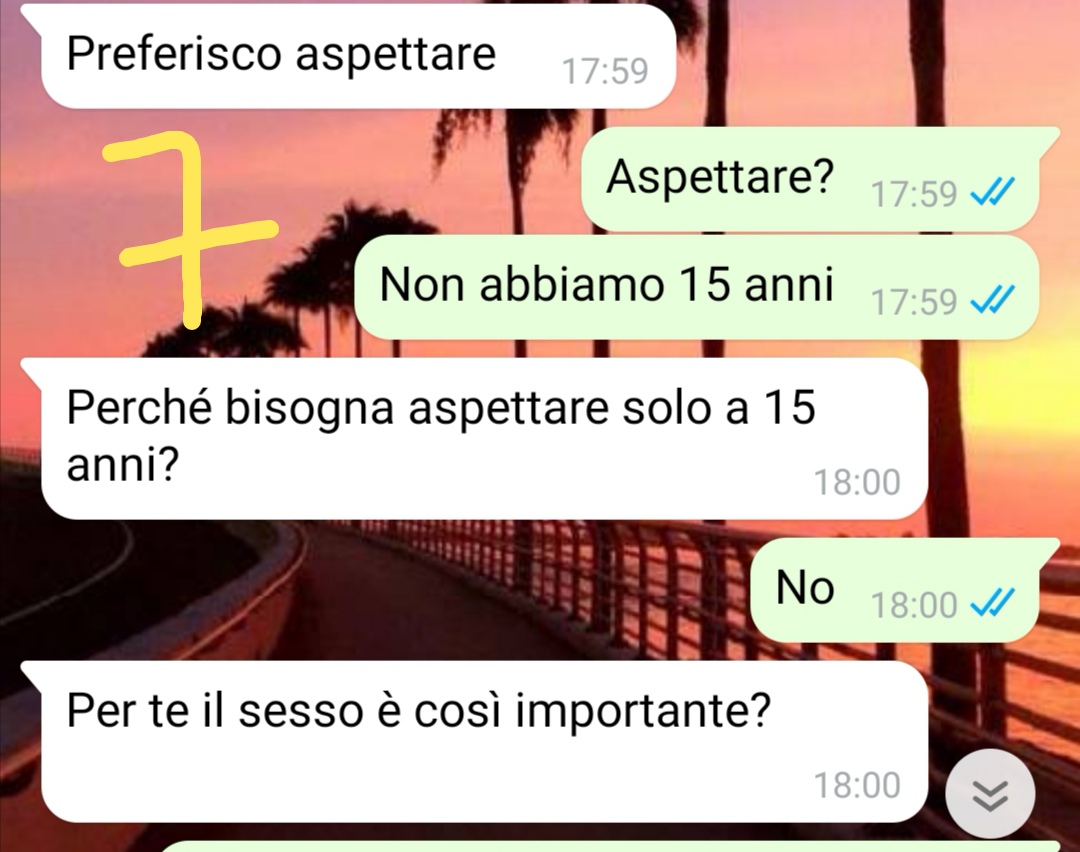Select the 'Non abbiamo 15 anni' bubble
1080x852 pixels.
696,287
